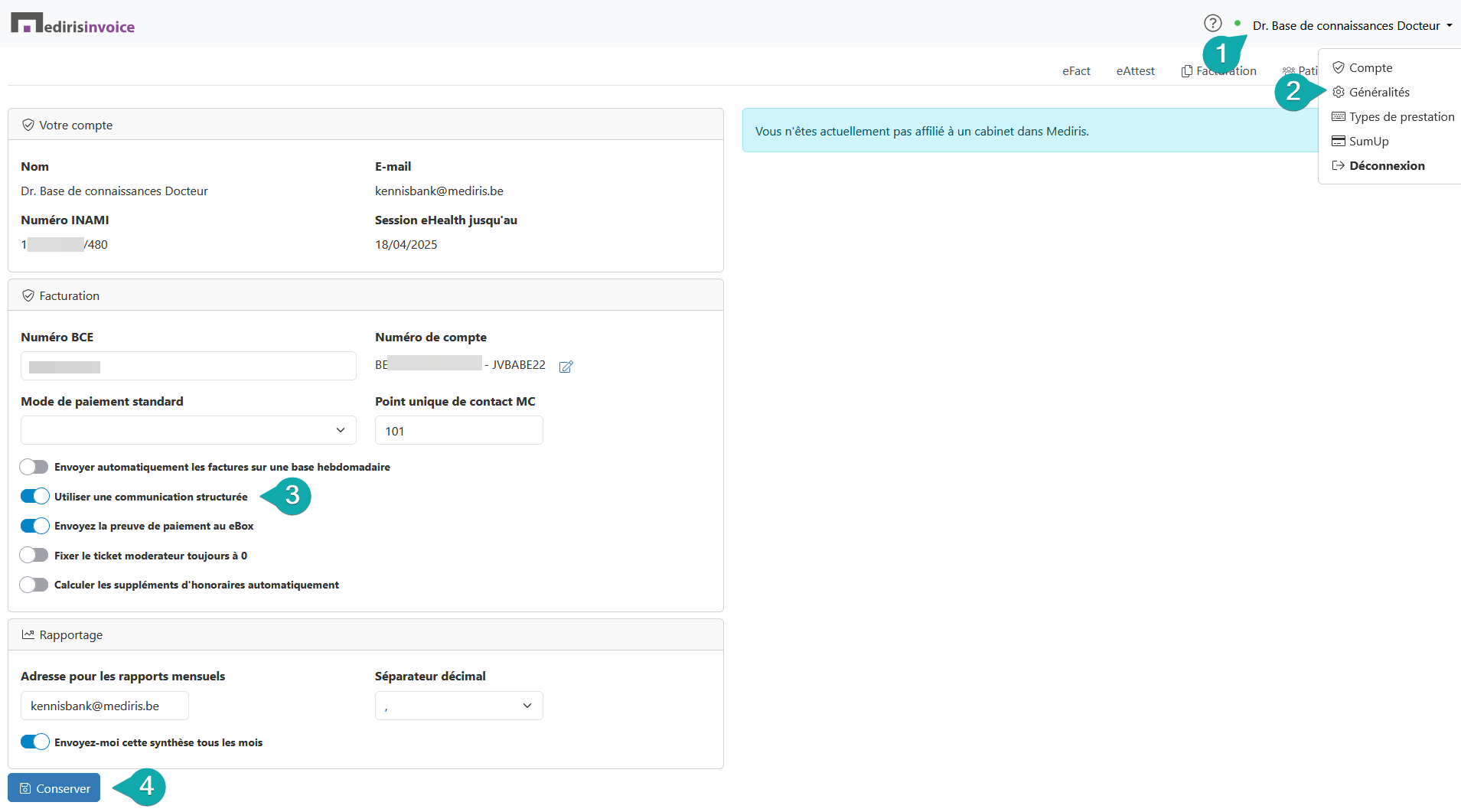Open the user menu caret next to Docteur

click(x=1450, y=26)
